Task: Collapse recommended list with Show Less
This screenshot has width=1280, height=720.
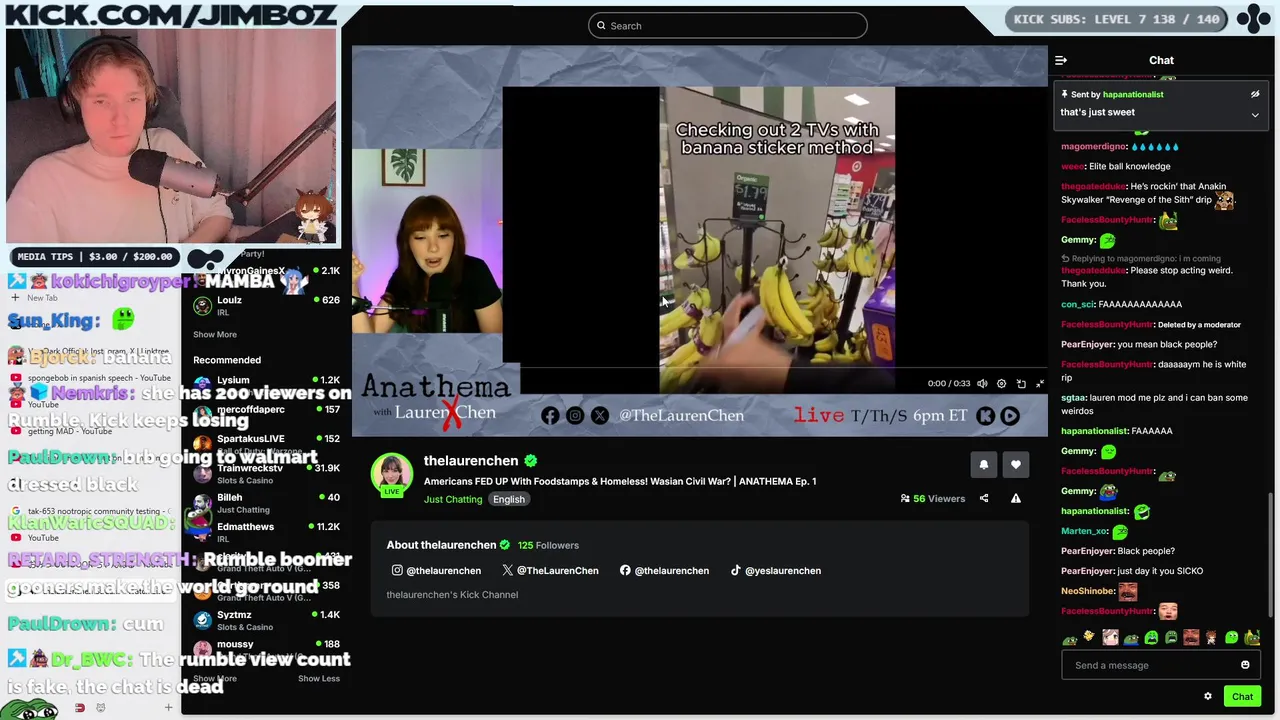Action: coord(319,679)
